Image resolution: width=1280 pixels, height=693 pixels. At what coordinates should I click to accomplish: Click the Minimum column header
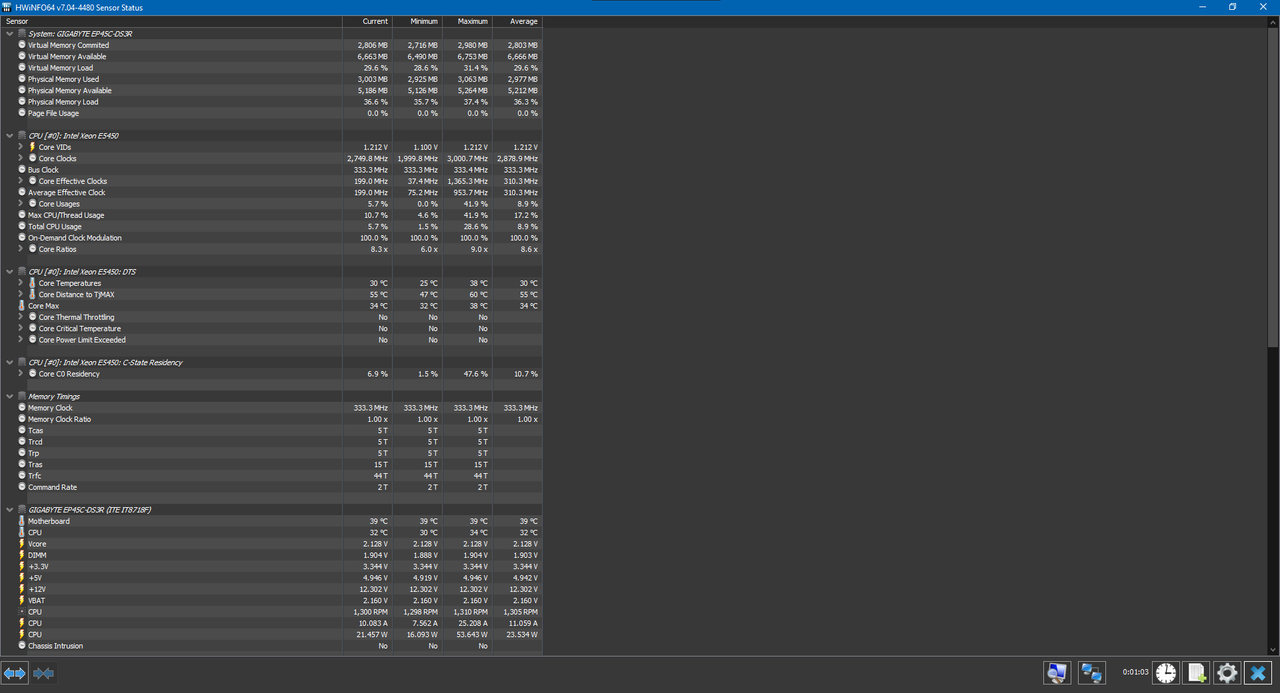417,21
